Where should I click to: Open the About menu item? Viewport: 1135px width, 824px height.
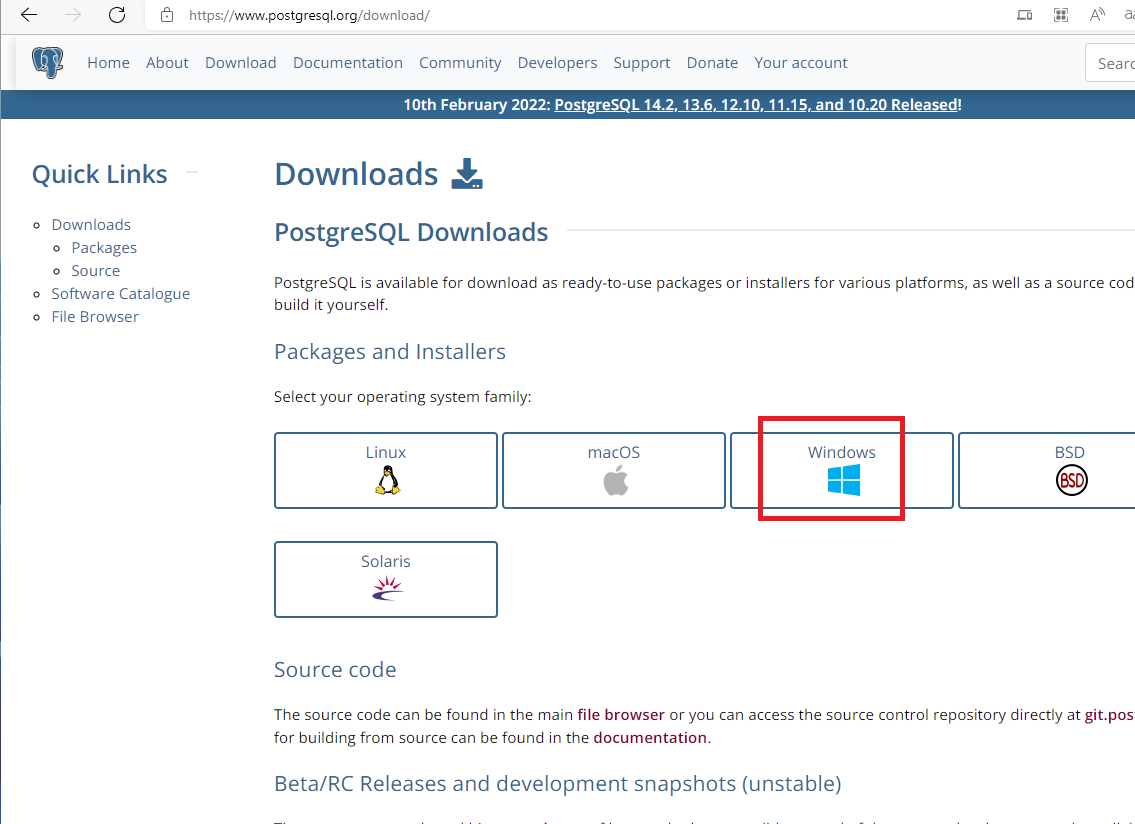pos(167,63)
